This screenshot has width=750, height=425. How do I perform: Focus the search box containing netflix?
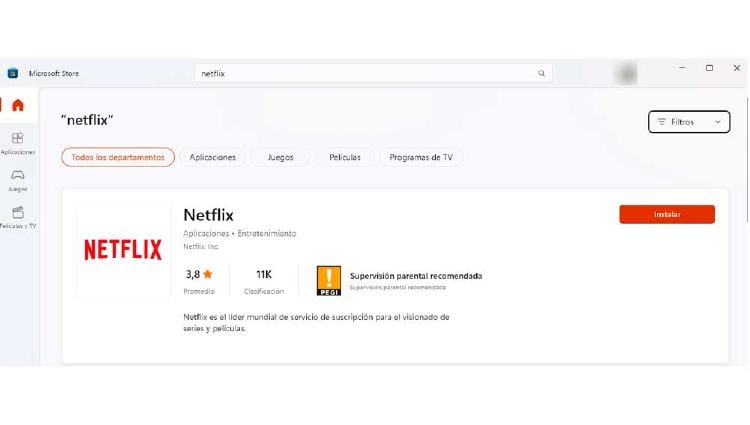click(373, 74)
